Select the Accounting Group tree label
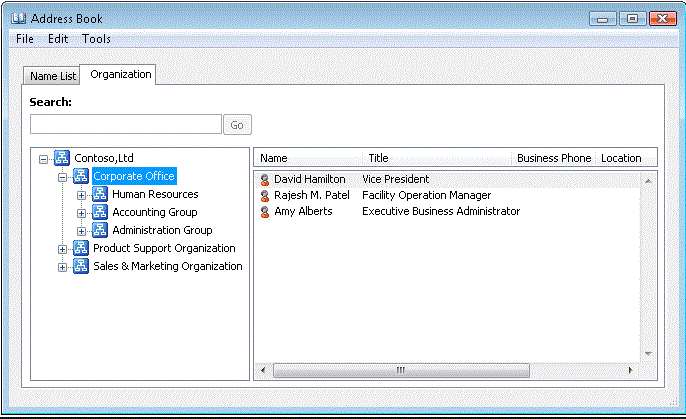Screen dimensions: 686x419 [155, 212]
